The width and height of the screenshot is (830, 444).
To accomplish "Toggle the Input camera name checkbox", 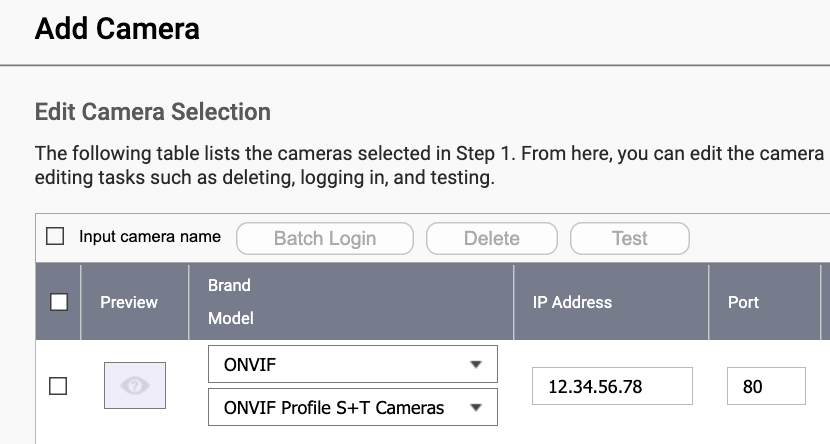I will tap(56, 237).
